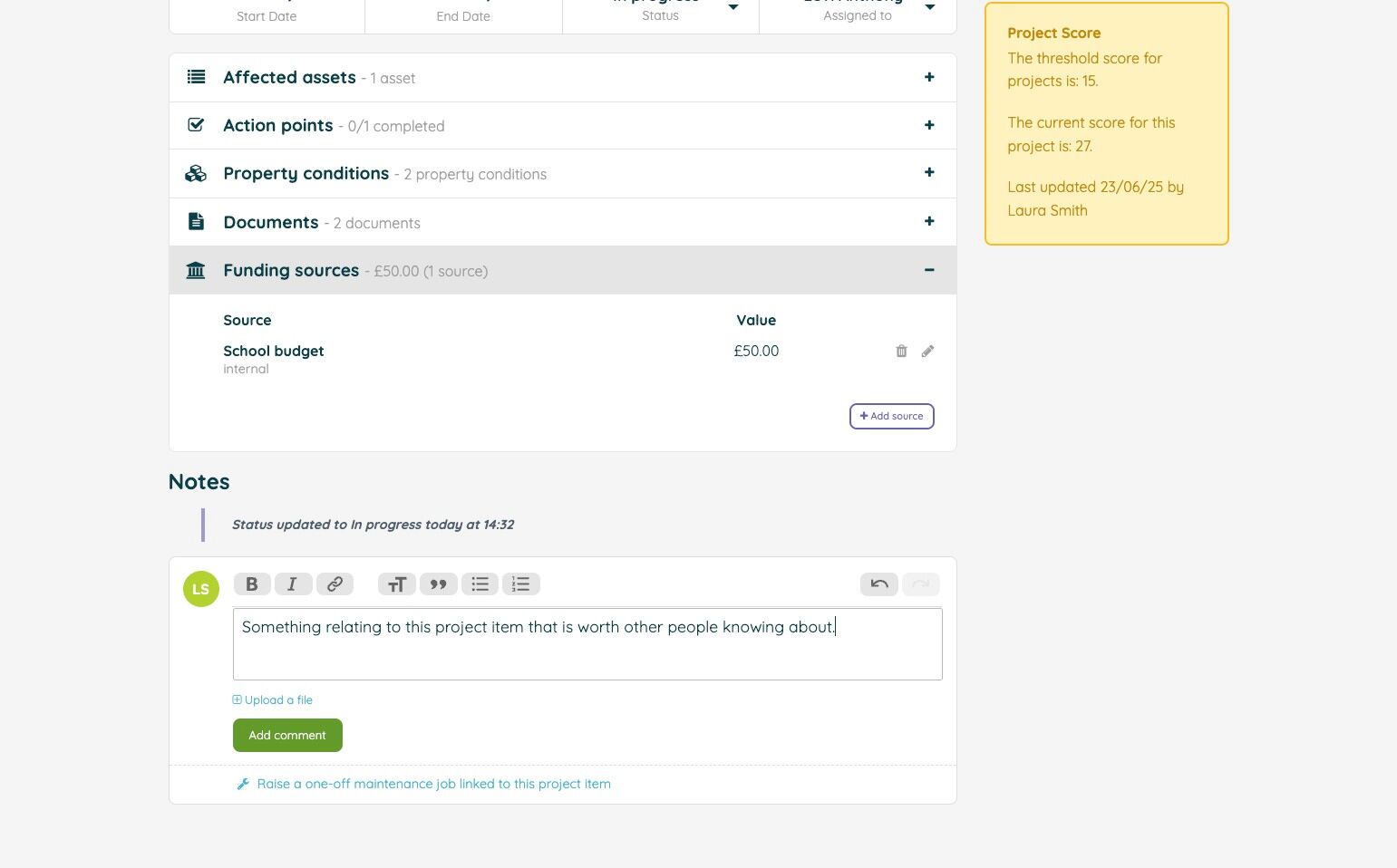1397x868 pixels.
Task: Toggle italic formatting in notes editor
Action: click(x=293, y=584)
